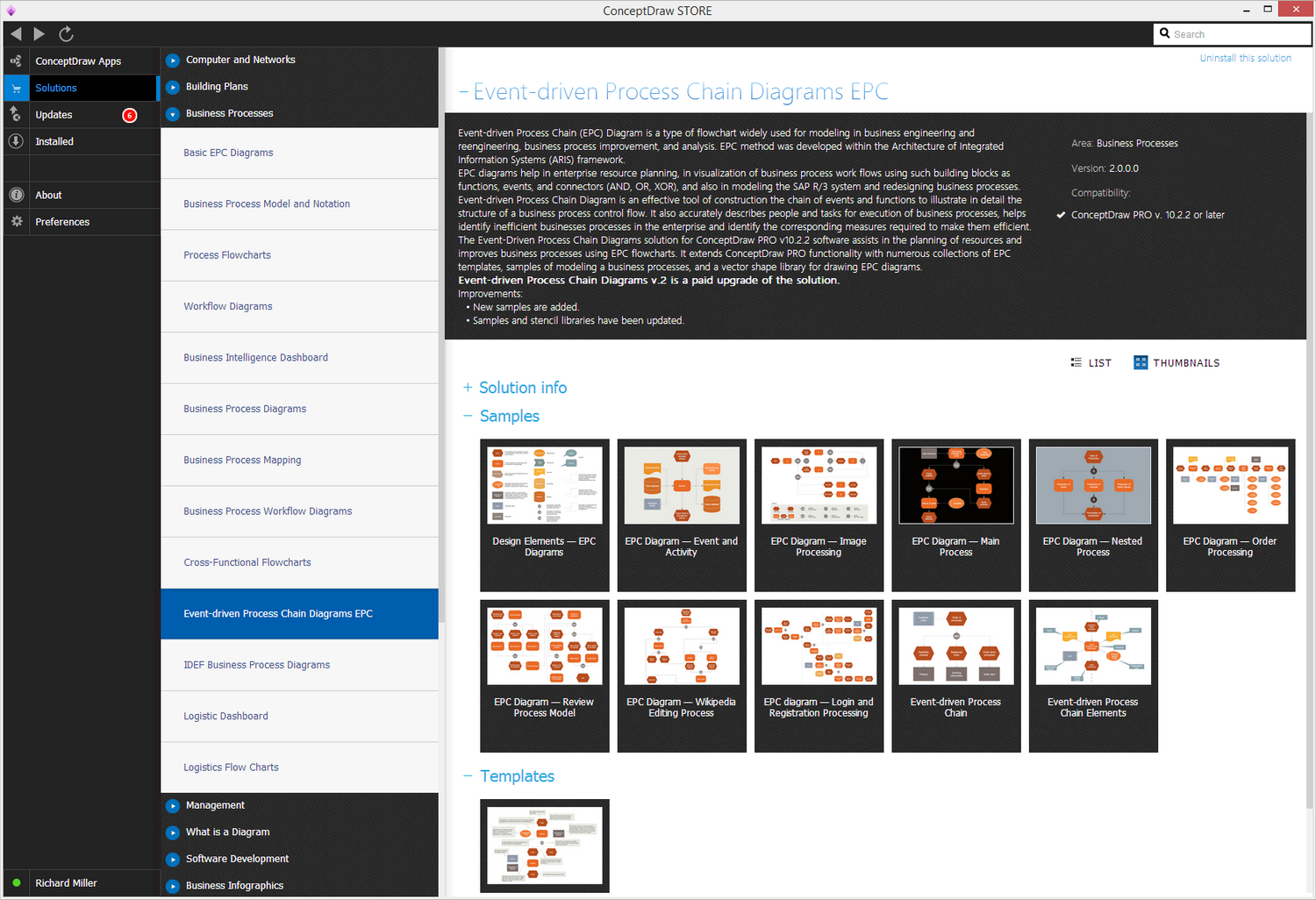Select Cross-Functional Flowcharts solution
Viewport: 1316px width, 900px height.
pyautogui.click(x=299, y=562)
